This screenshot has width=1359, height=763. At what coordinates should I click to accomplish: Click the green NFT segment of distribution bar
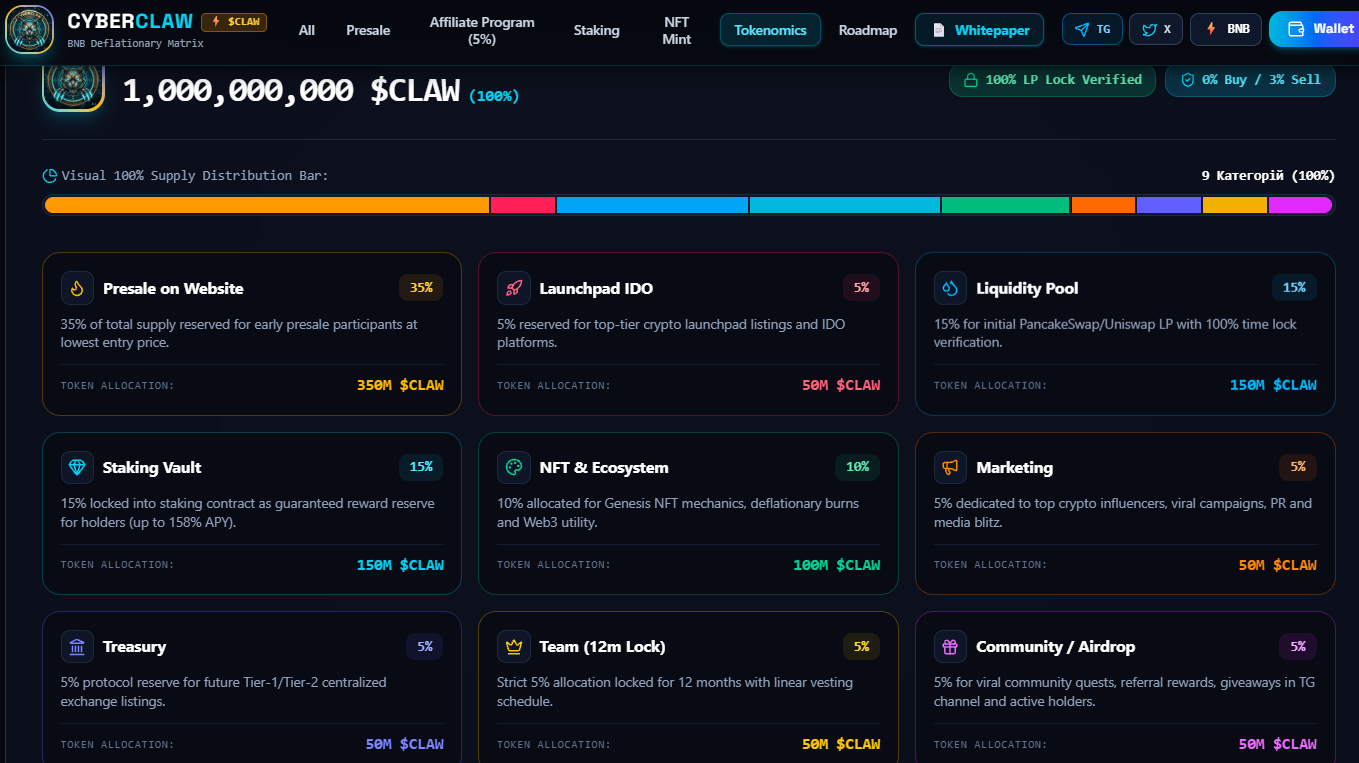click(x=1005, y=205)
